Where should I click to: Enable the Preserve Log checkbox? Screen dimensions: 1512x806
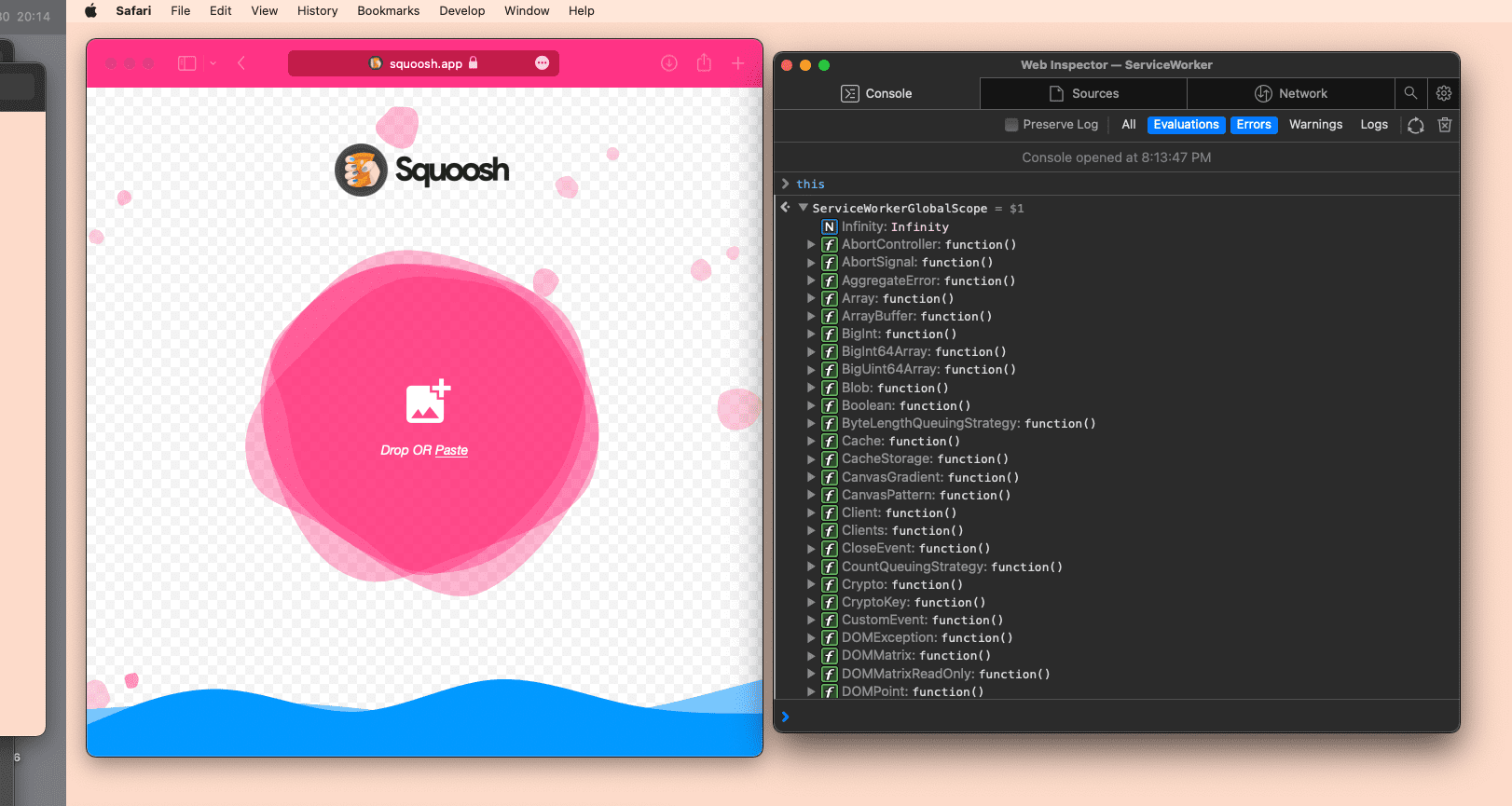pyautogui.click(x=1011, y=125)
